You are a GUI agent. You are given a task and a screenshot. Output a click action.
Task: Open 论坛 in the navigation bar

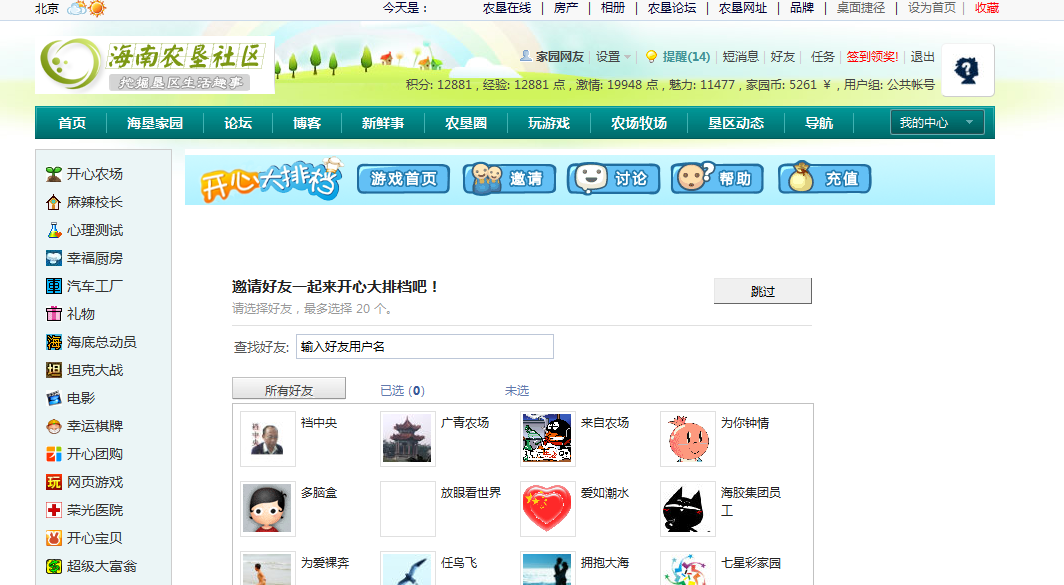pos(238,123)
